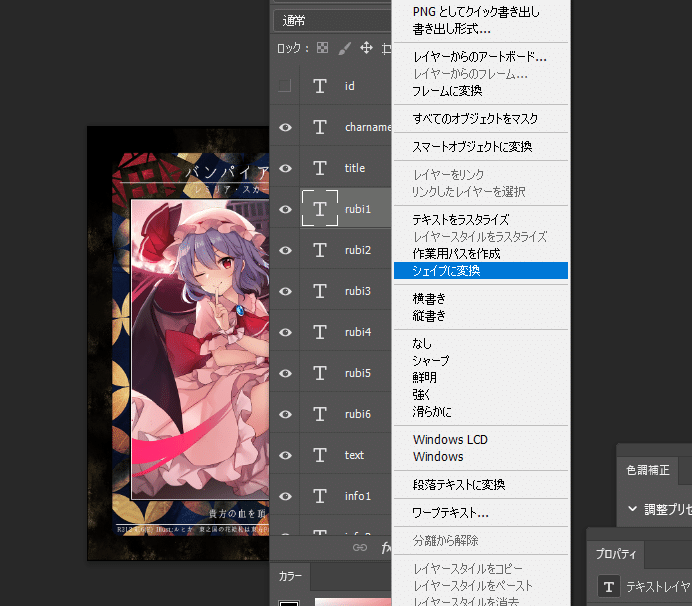Choose レイヤーからのアートボード...
The image size is (692, 606).
click(481, 57)
